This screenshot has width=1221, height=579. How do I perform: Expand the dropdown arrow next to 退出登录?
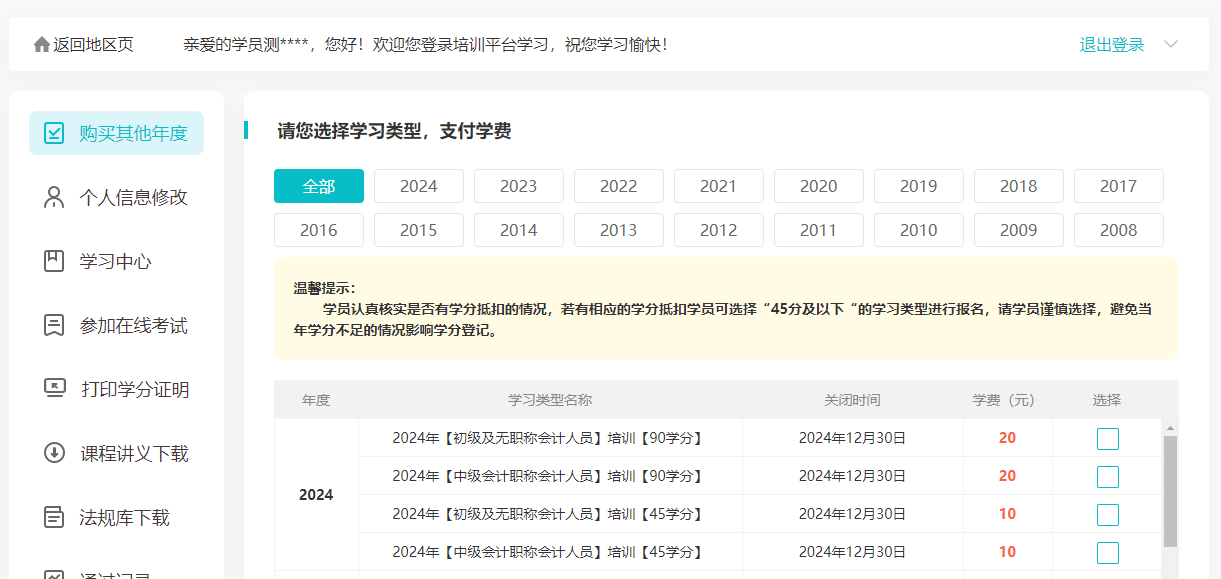click(1171, 45)
